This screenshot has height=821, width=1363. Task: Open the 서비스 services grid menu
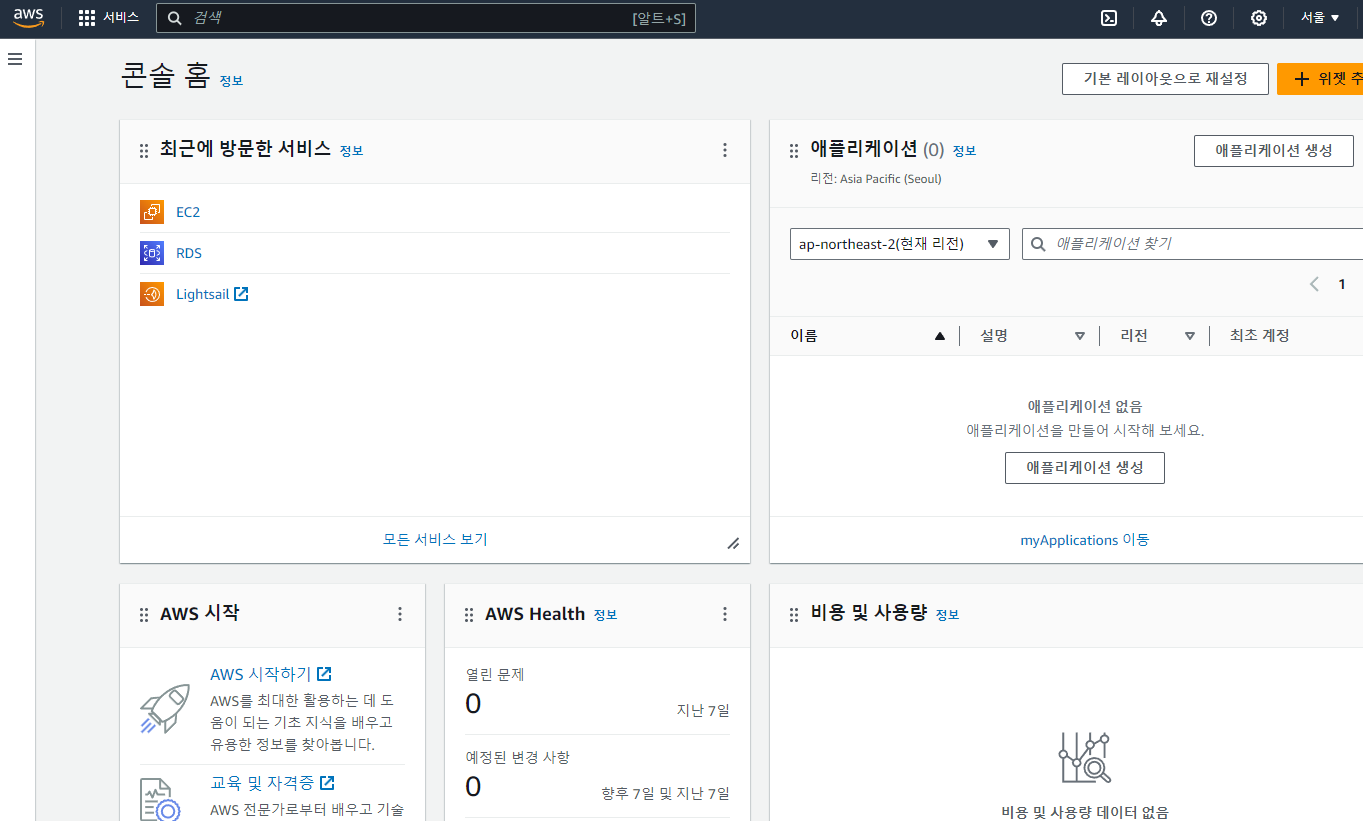coord(109,18)
